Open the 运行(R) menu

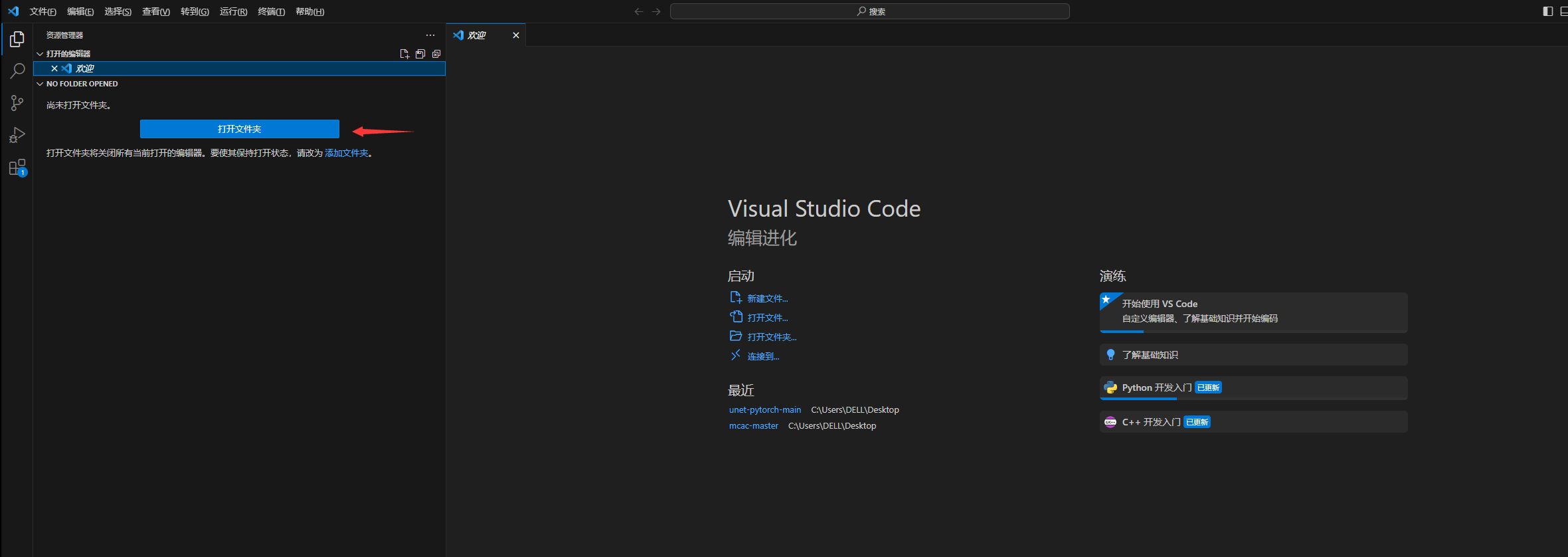click(x=233, y=11)
